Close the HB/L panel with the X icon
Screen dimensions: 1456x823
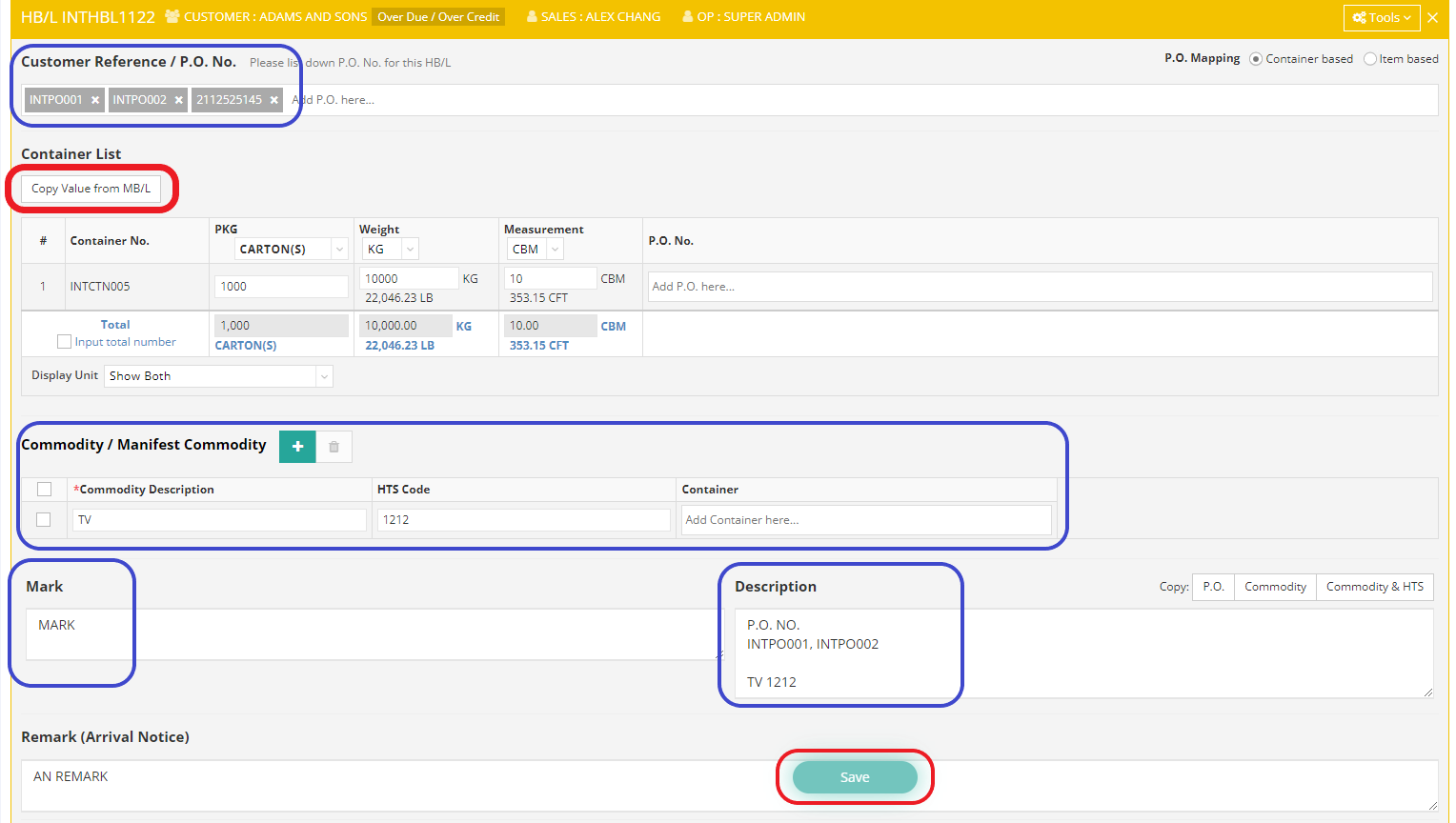[1432, 17]
